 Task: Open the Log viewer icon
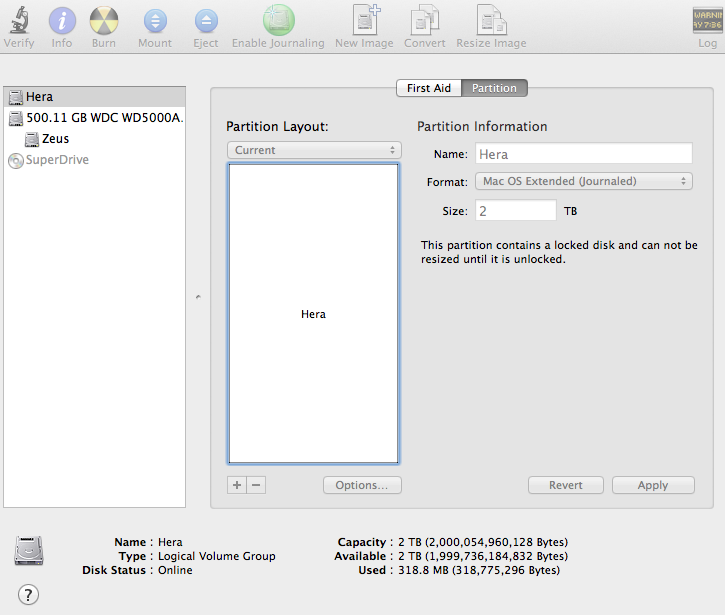click(708, 20)
